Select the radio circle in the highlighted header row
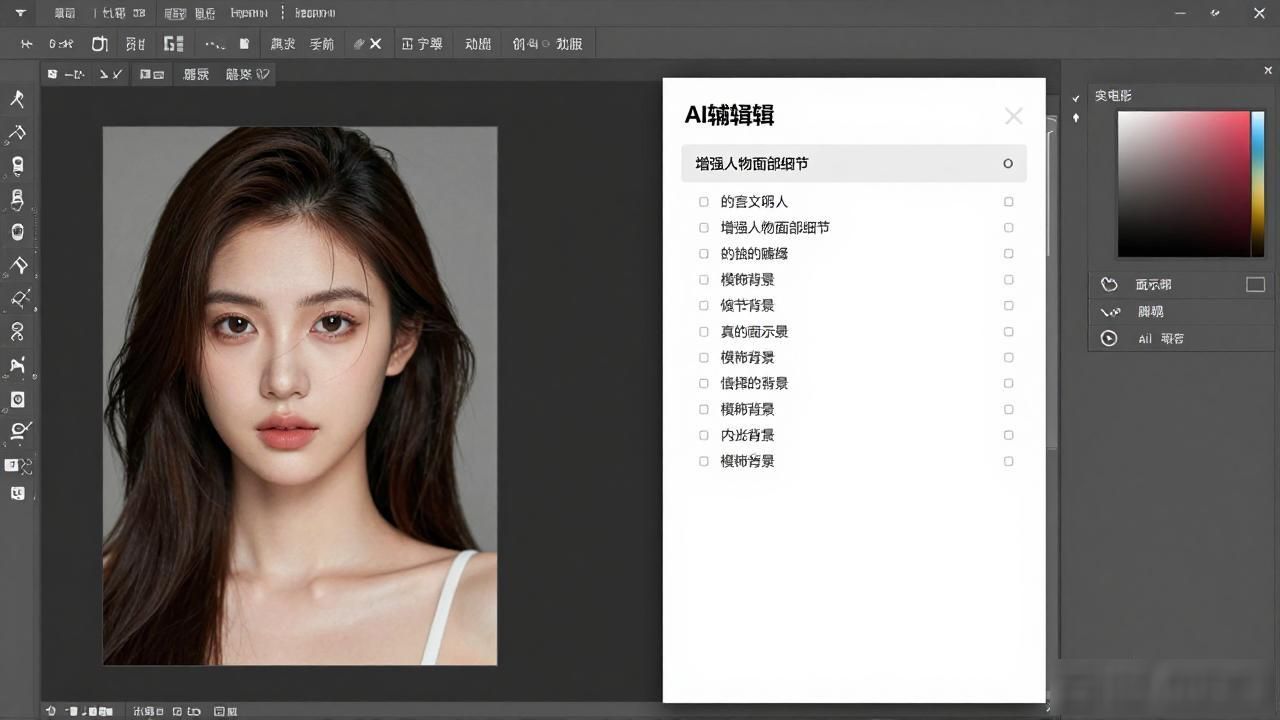The width and height of the screenshot is (1280, 720). click(x=1008, y=163)
